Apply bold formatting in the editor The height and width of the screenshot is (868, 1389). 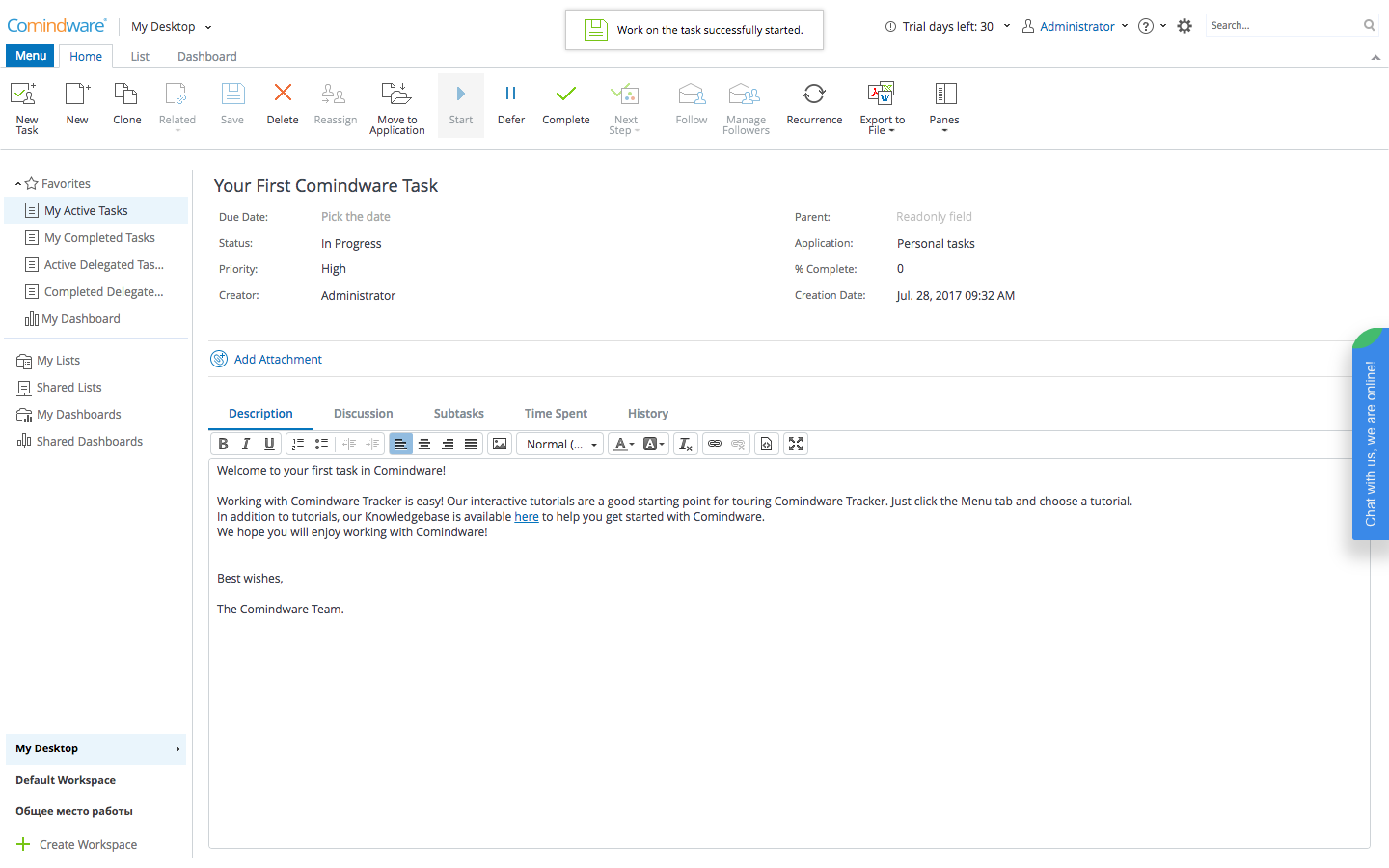223,444
